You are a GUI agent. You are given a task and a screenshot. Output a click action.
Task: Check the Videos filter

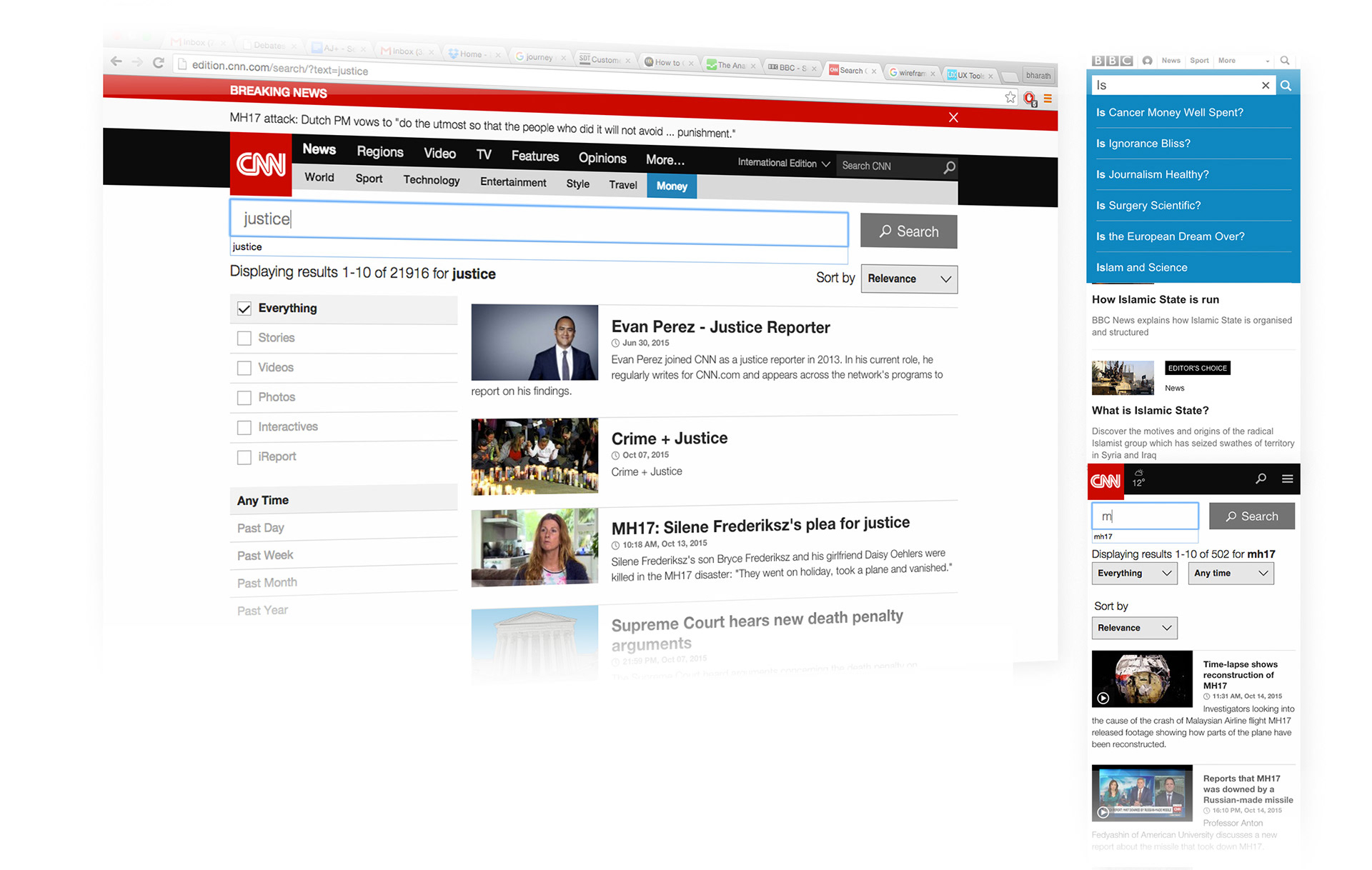pyautogui.click(x=244, y=368)
